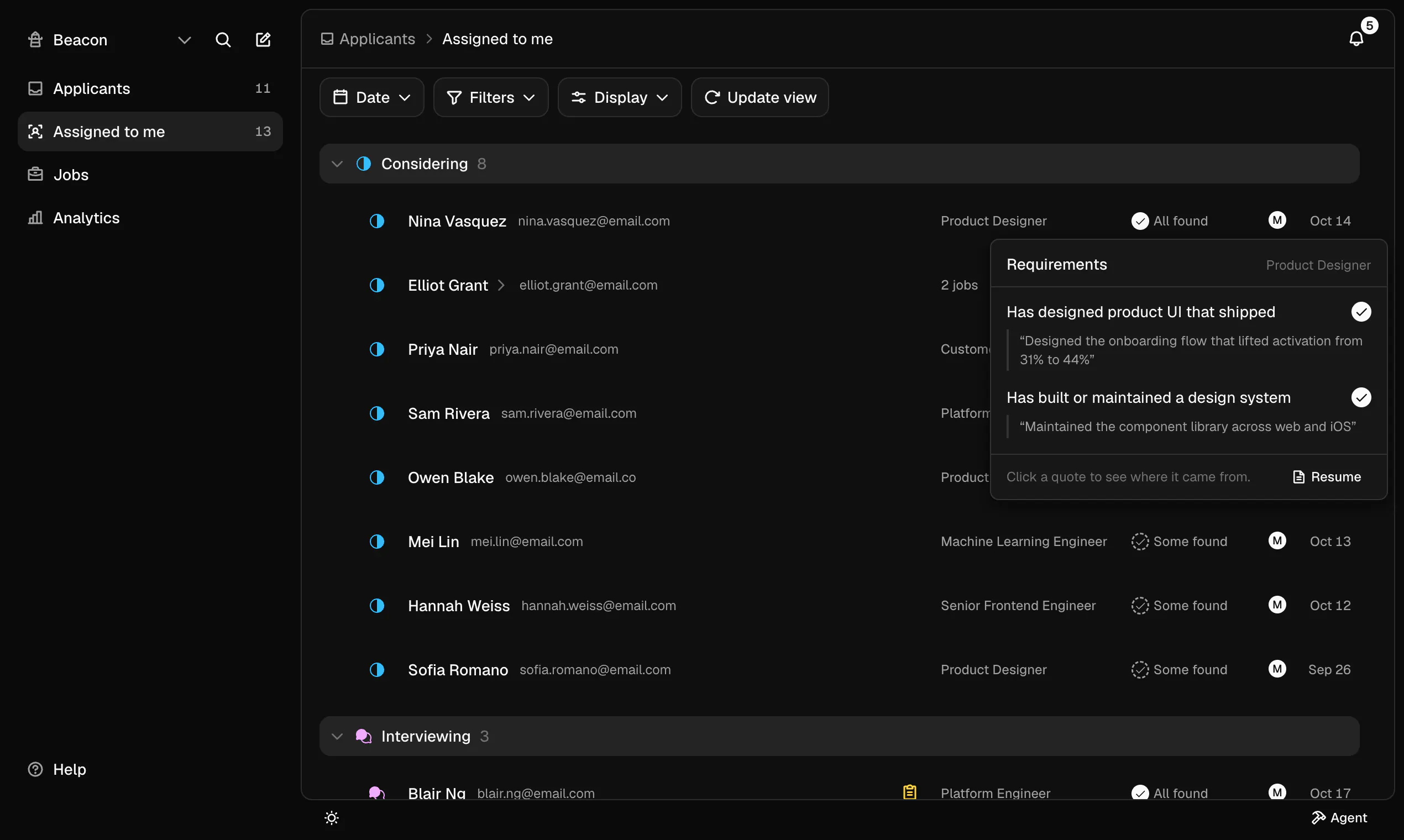This screenshot has width=1404, height=840.
Task: Click the Beacon workspace logo icon
Action: [36, 40]
